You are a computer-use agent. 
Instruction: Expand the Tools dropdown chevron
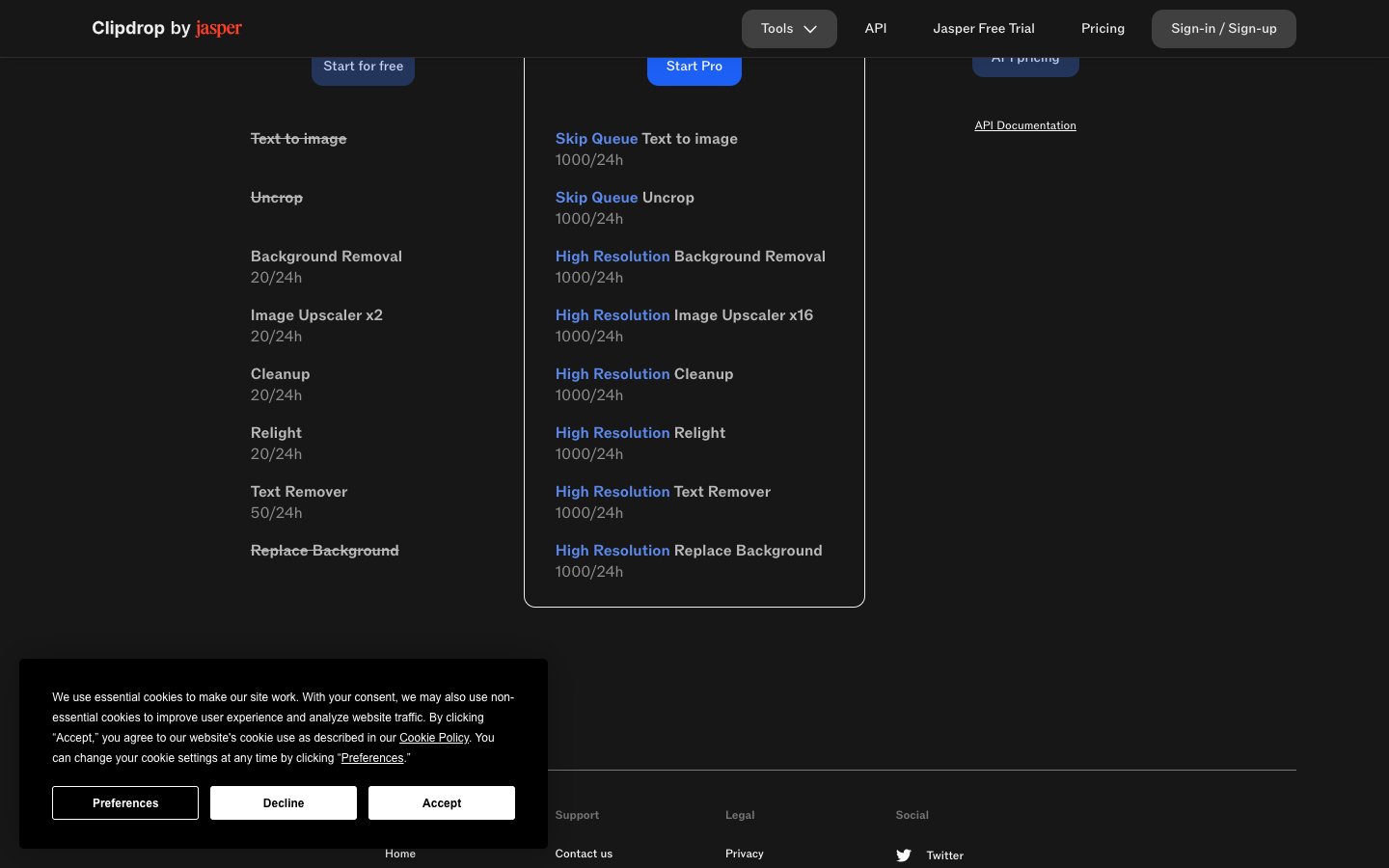[x=810, y=29]
